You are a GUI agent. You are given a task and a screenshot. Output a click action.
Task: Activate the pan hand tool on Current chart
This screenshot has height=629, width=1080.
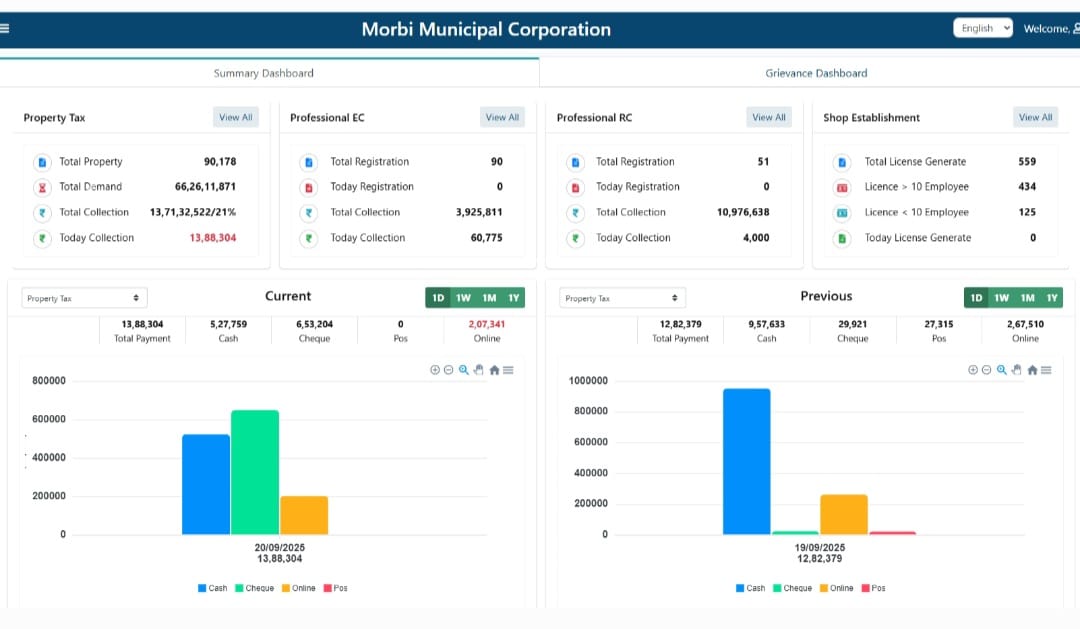[x=479, y=370]
